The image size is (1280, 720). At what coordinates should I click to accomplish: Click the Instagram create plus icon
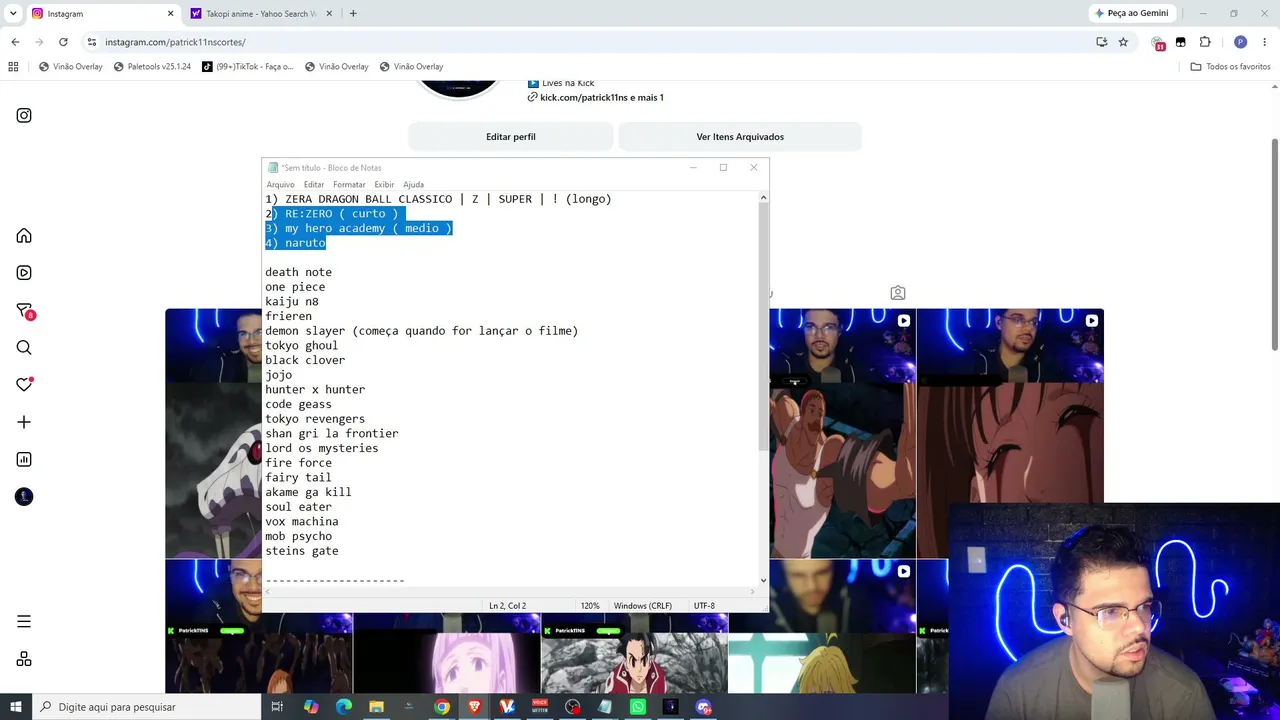pyautogui.click(x=24, y=422)
